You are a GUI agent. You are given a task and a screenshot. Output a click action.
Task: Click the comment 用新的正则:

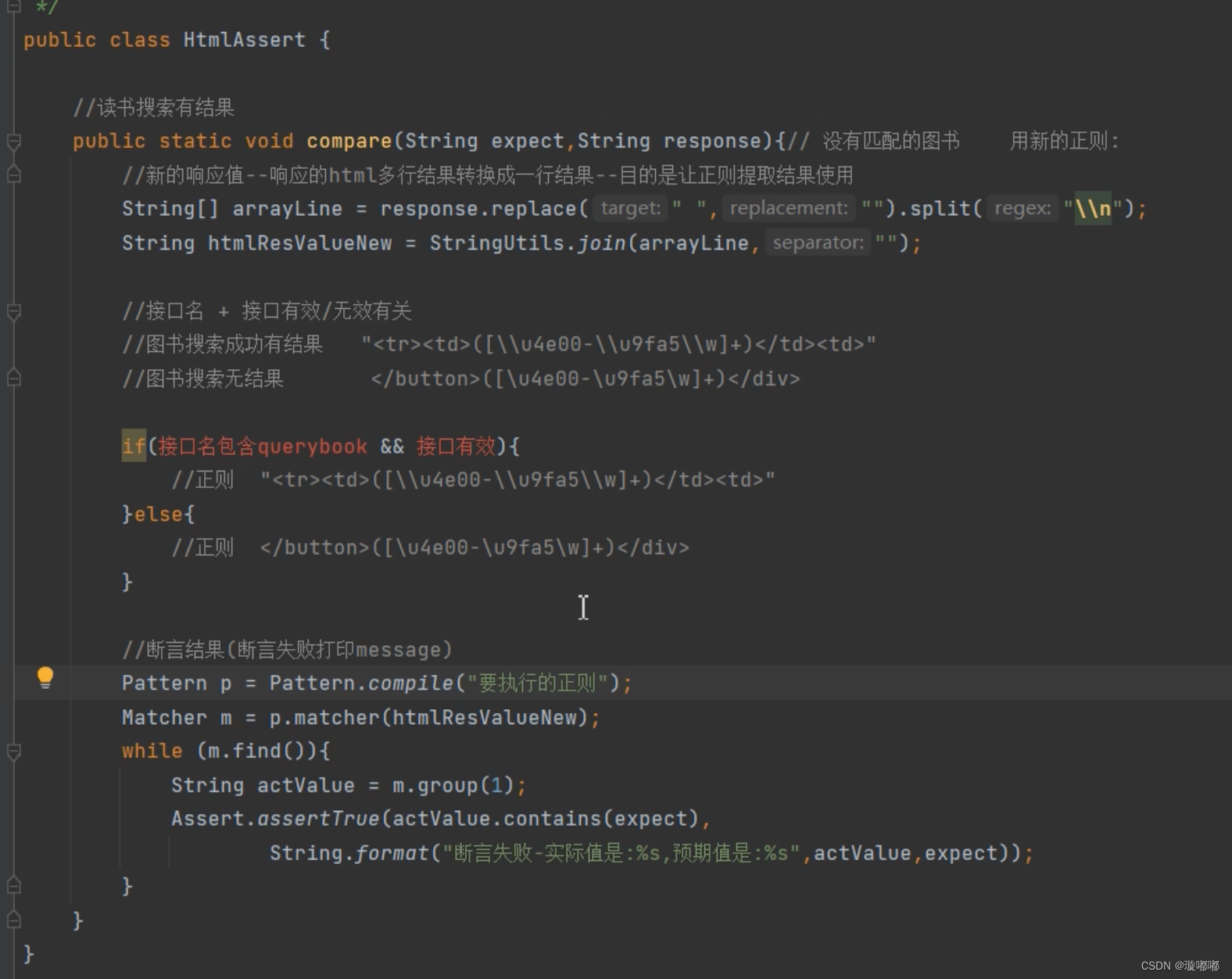[x=1065, y=142]
